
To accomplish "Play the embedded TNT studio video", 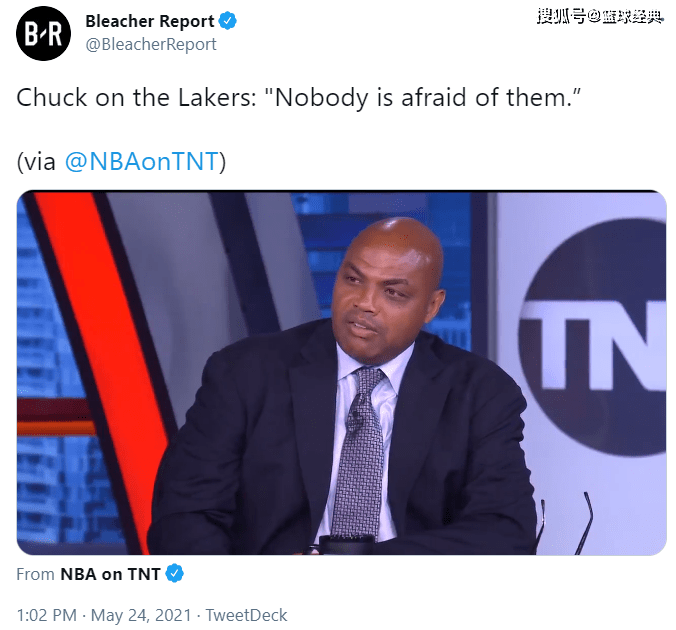I will [x=341, y=373].
